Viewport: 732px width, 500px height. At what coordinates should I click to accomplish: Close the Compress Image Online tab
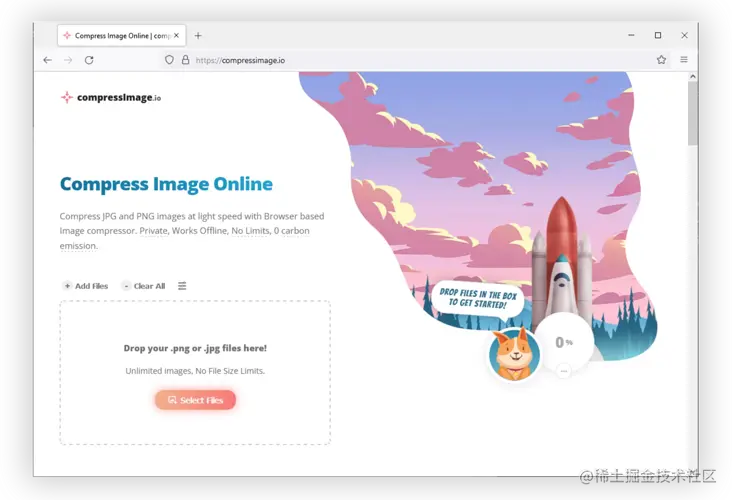pyautogui.click(x=176, y=35)
